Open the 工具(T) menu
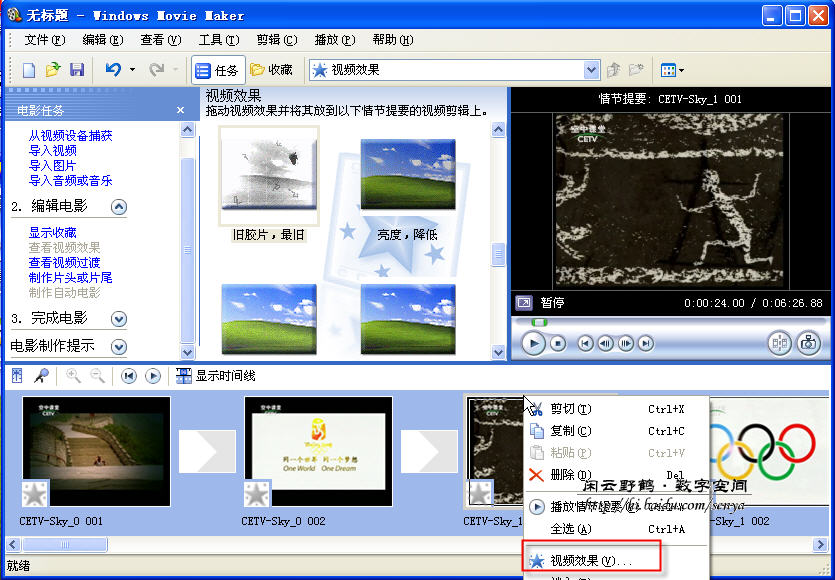 tap(219, 40)
